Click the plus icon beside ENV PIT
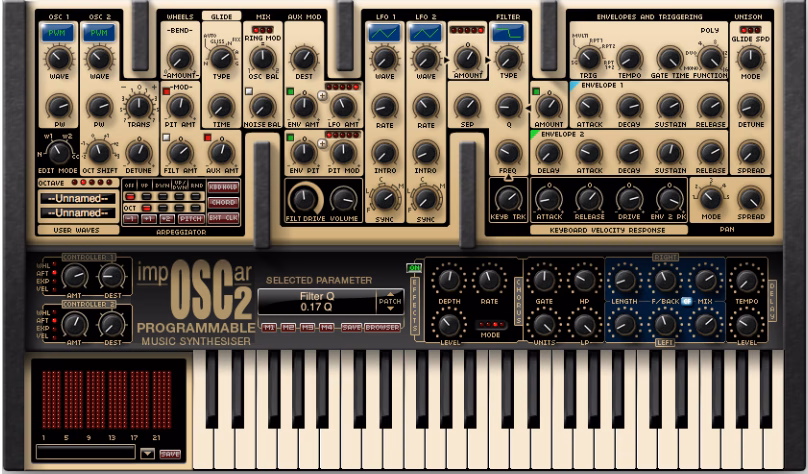This screenshot has width=808, height=474. pos(322,144)
